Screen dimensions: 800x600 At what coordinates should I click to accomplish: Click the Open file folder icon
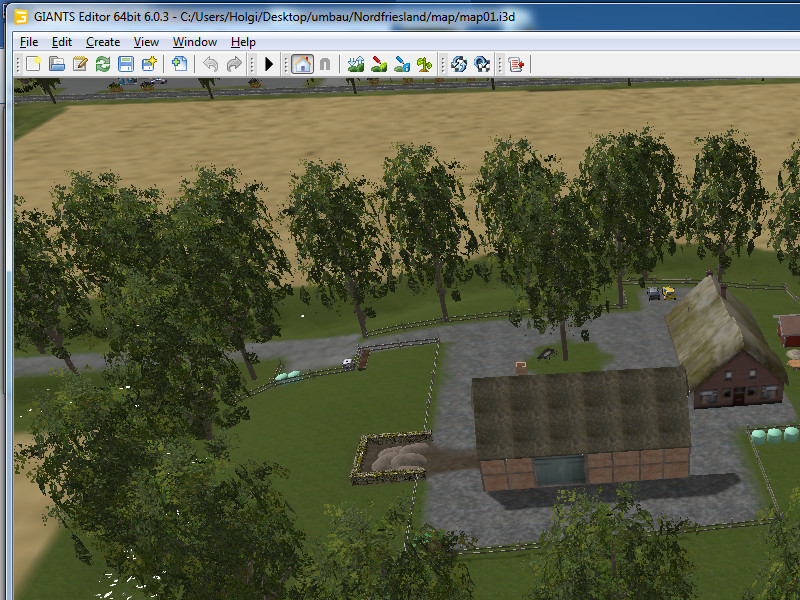pos(57,64)
